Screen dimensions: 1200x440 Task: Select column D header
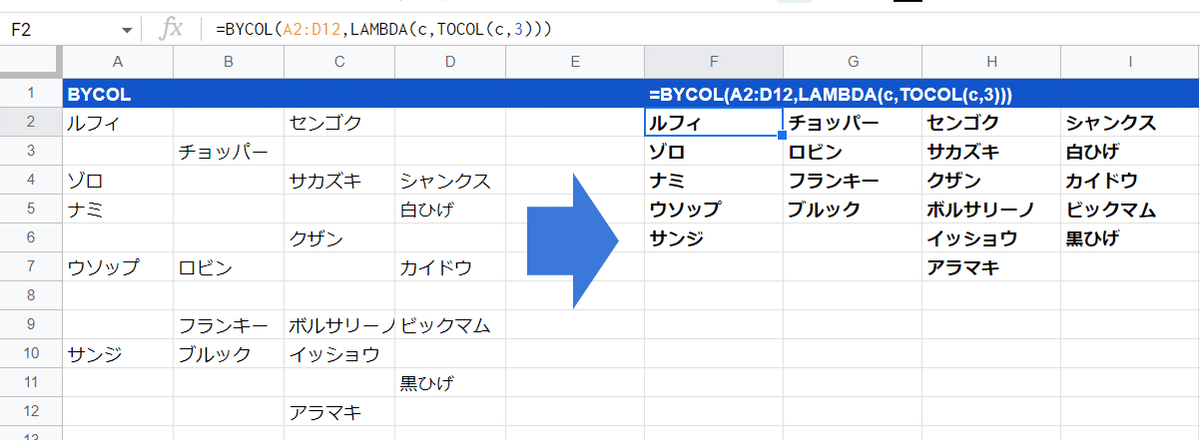point(450,62)
